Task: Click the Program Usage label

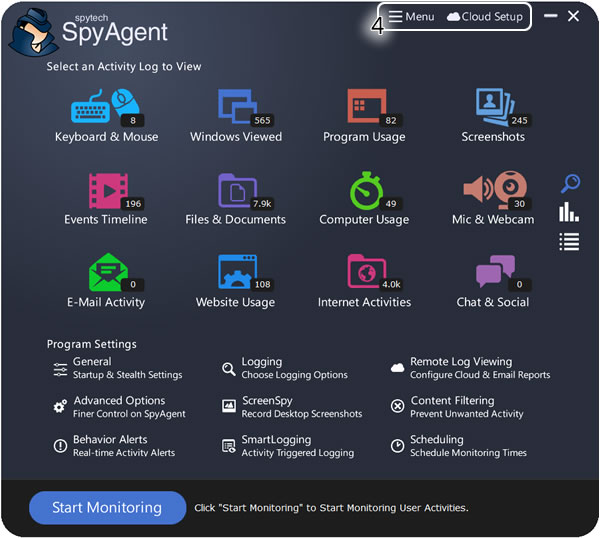Action: click(364, 137)
